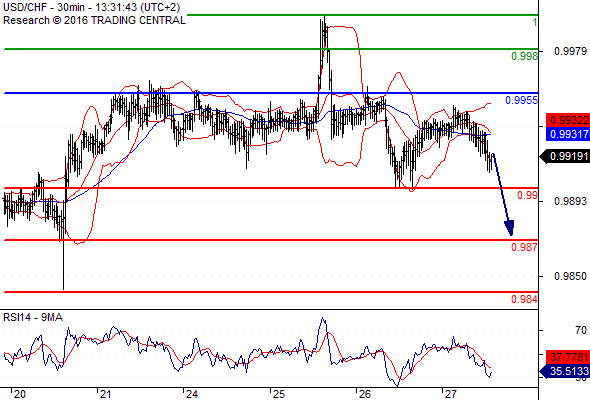Click the red 37.7781 RSI value tag
590x400 pixels.
[x=568, y=357]
